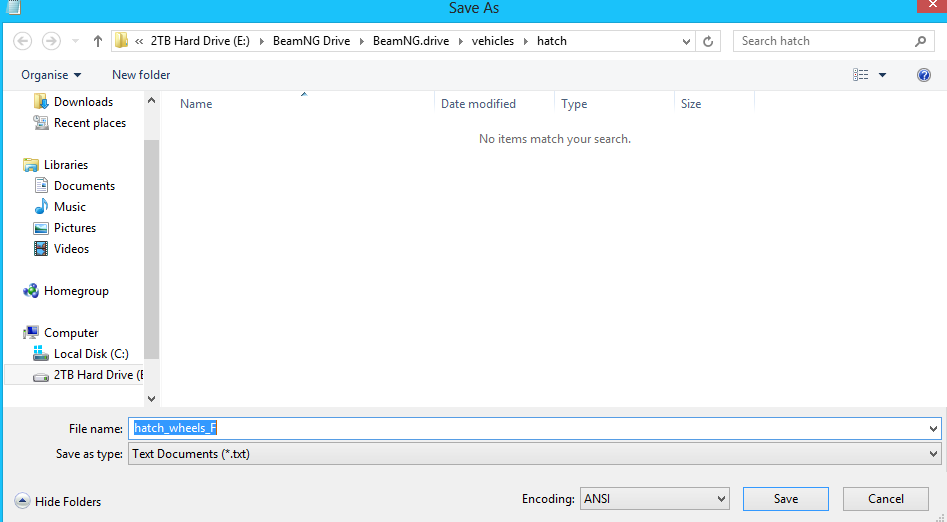Click the Music note icon

point(40,207)
